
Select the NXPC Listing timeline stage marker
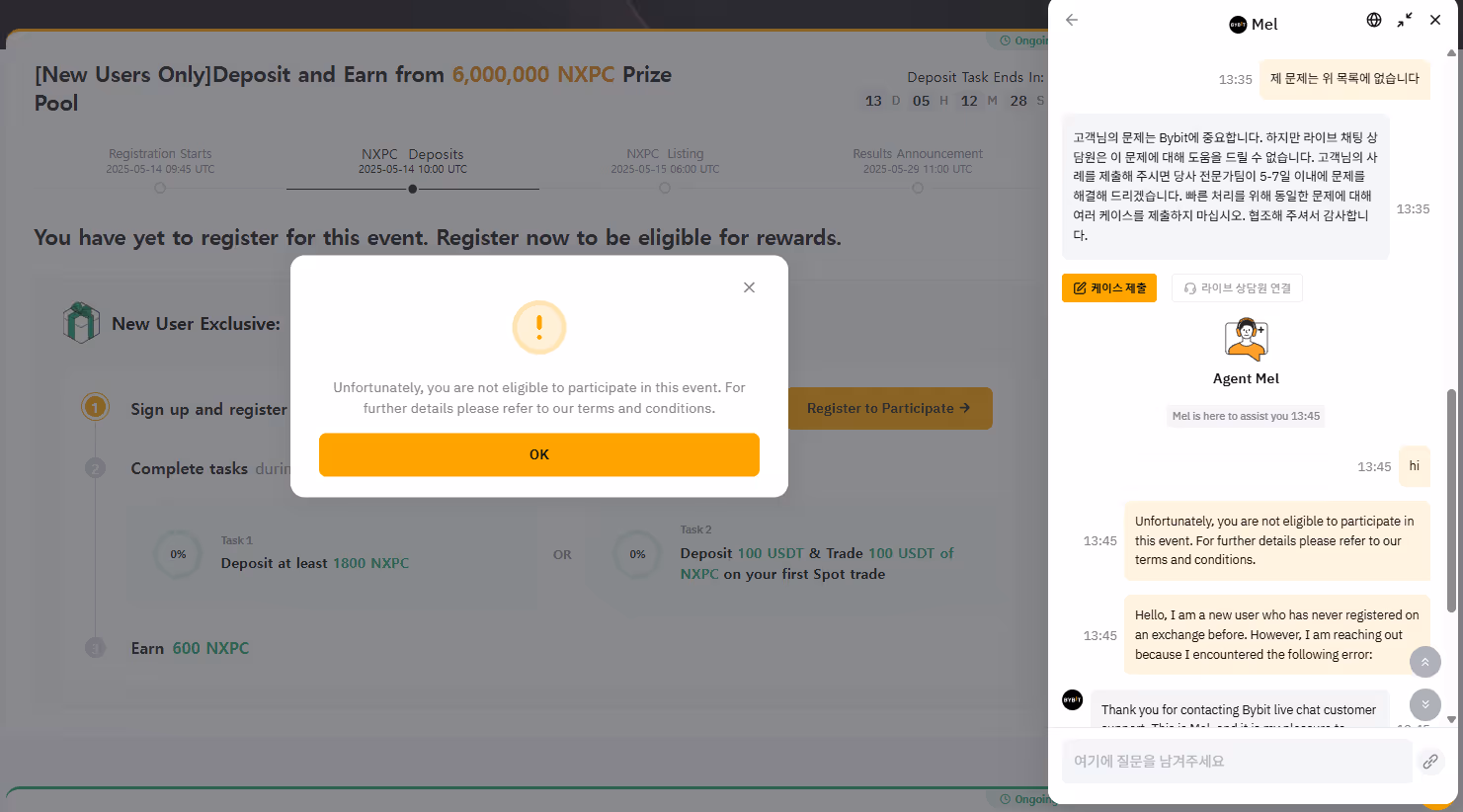(665, 188)
